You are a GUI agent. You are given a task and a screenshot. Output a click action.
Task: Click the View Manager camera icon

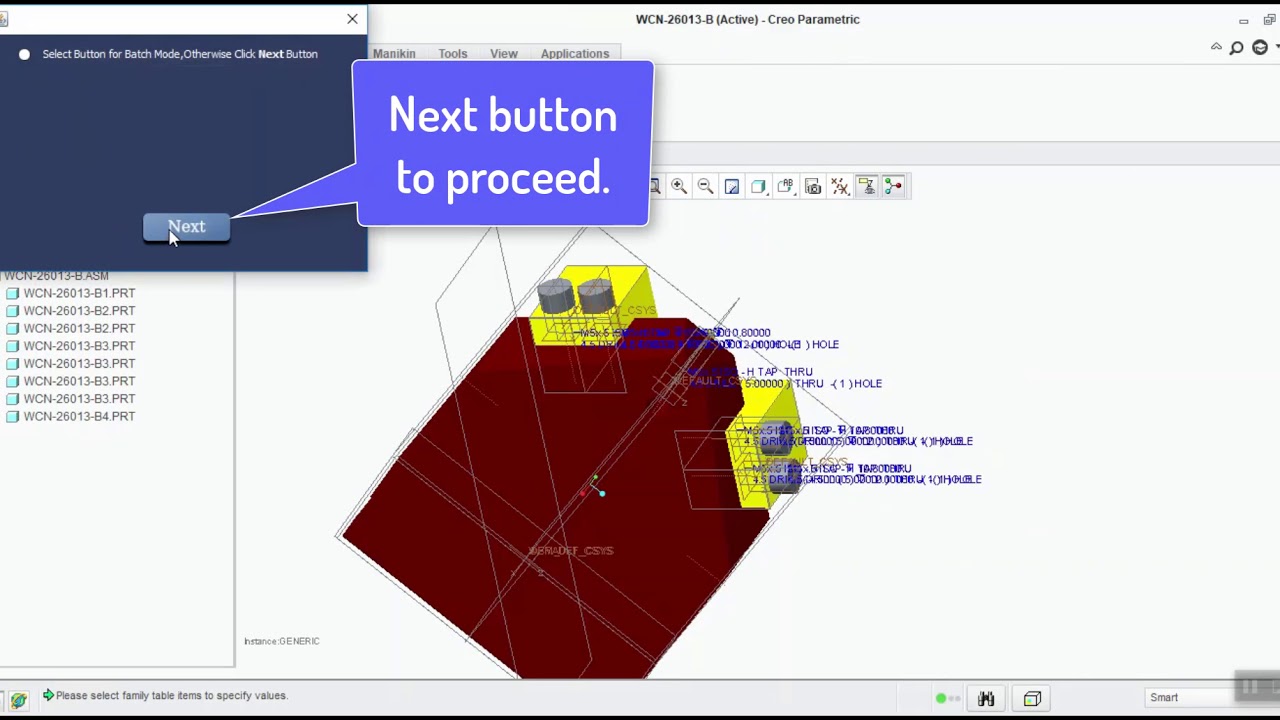point(813,186)
